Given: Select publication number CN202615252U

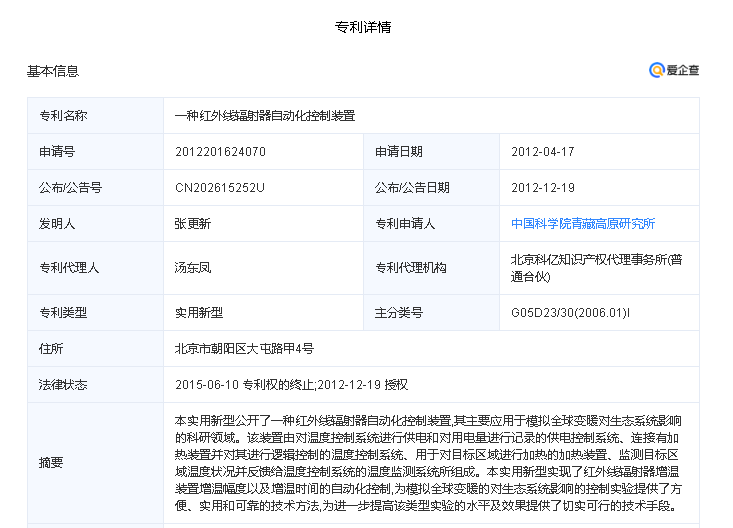Looking at the screenshot, I should 219,187.
